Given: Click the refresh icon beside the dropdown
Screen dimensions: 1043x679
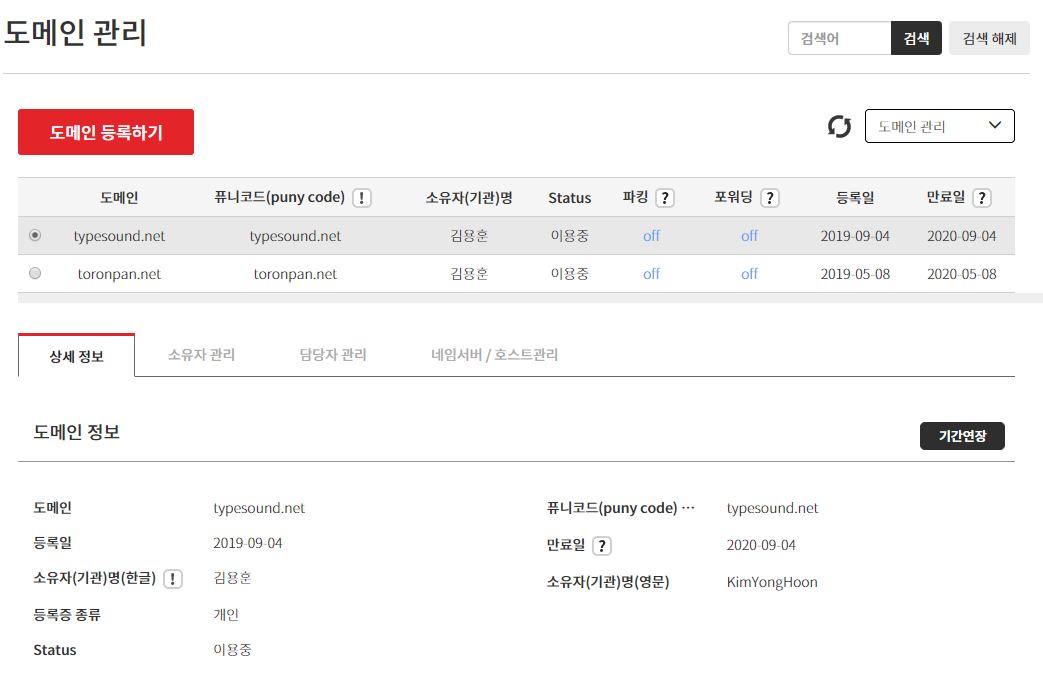Looking at the screenshot, I should [839, 127].
